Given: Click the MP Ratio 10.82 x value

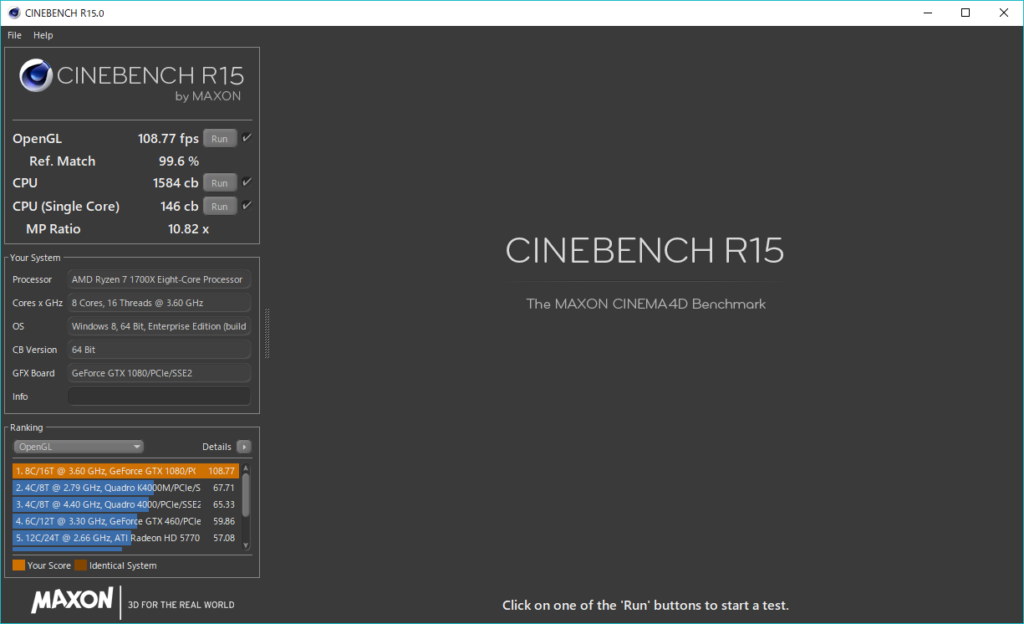Looking at the screenshot, I should coord(188,229).
